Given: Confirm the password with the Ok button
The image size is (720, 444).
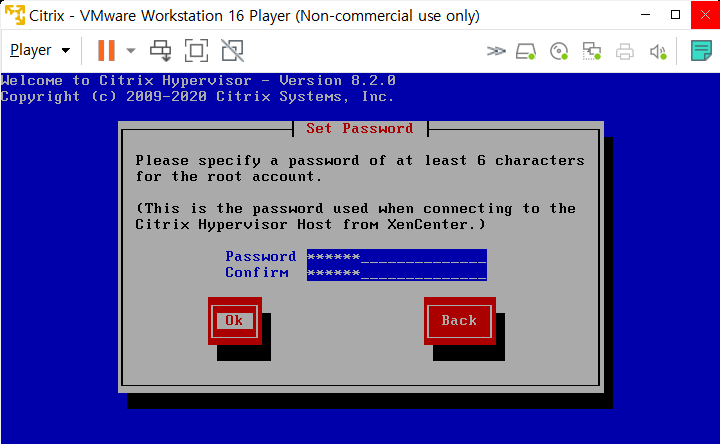Looking at the screenshot, I should (234, 320).
